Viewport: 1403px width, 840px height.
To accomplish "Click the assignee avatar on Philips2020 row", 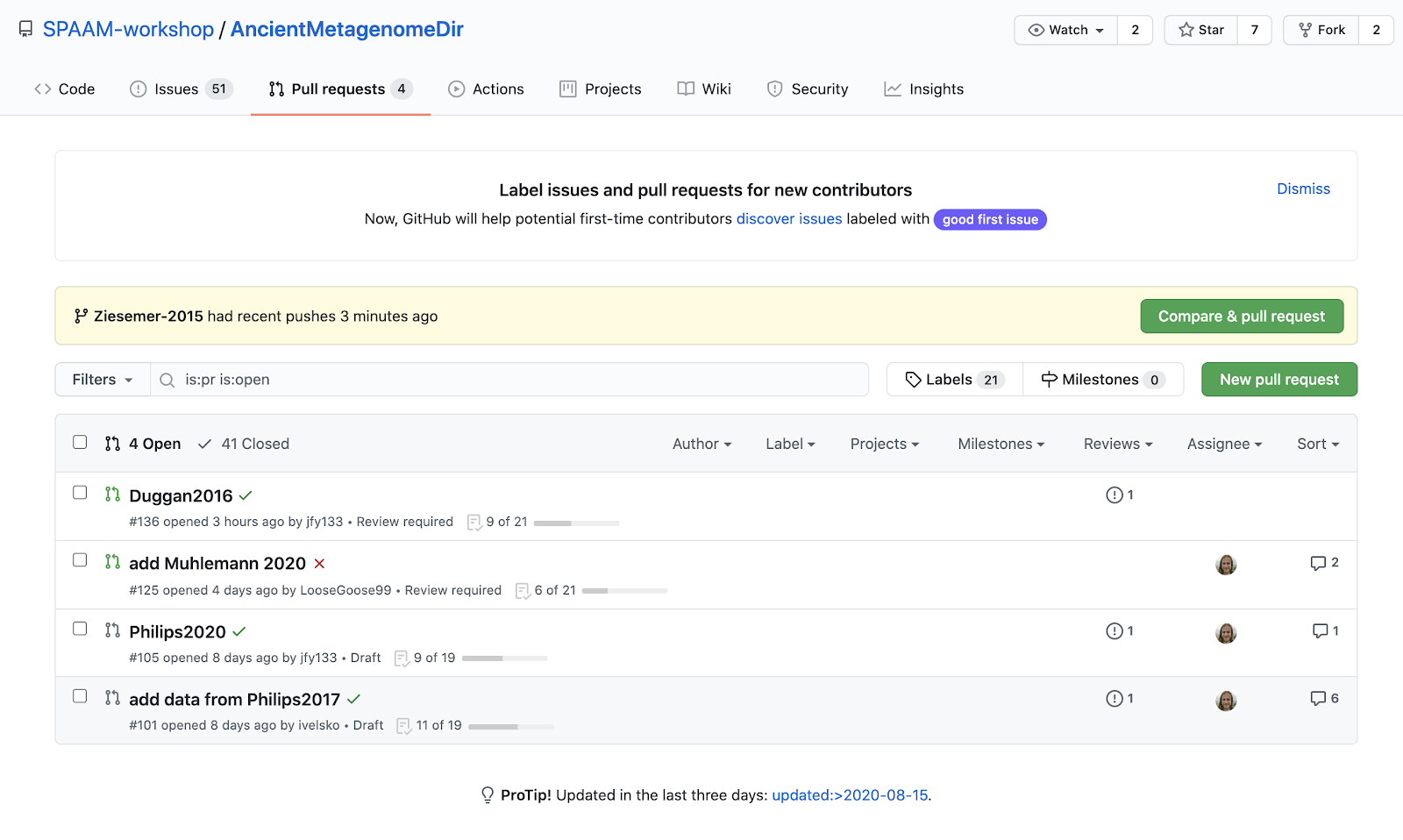I will [1226, 632].
